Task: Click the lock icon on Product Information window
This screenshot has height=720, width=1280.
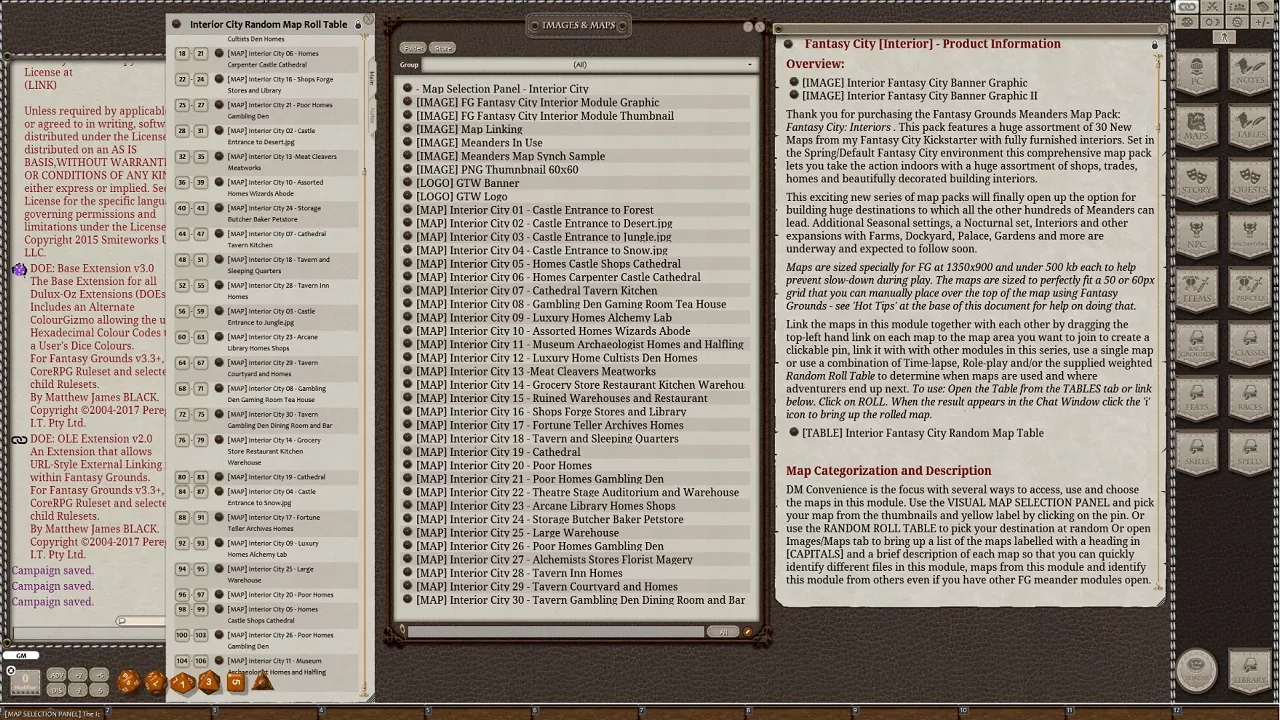Action: pos(1154,45)
